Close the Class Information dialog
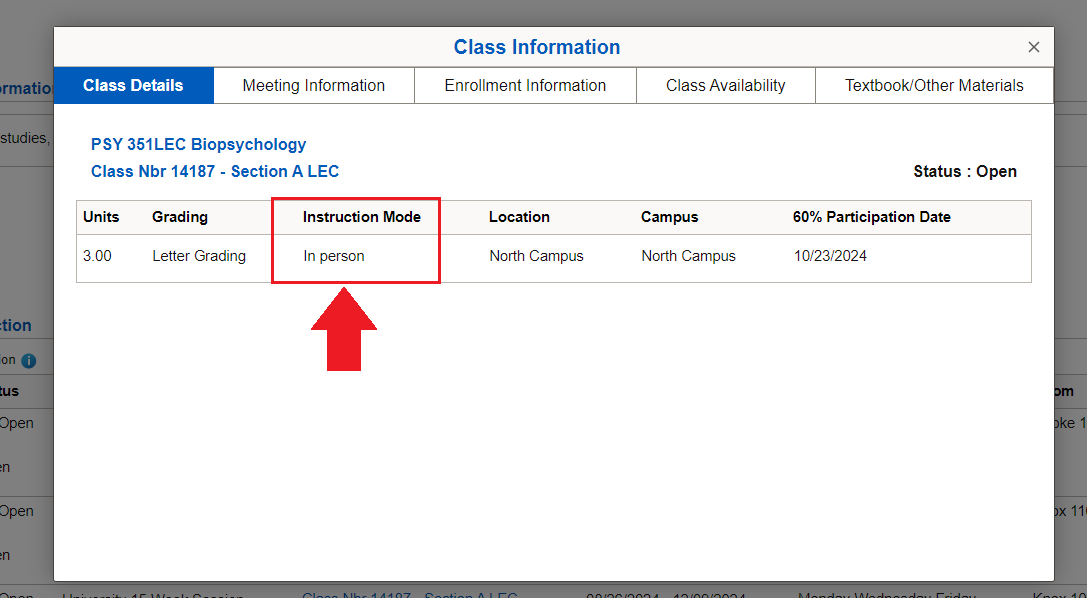Screen dimensions: 1087x598 (x=1033, y=46)
